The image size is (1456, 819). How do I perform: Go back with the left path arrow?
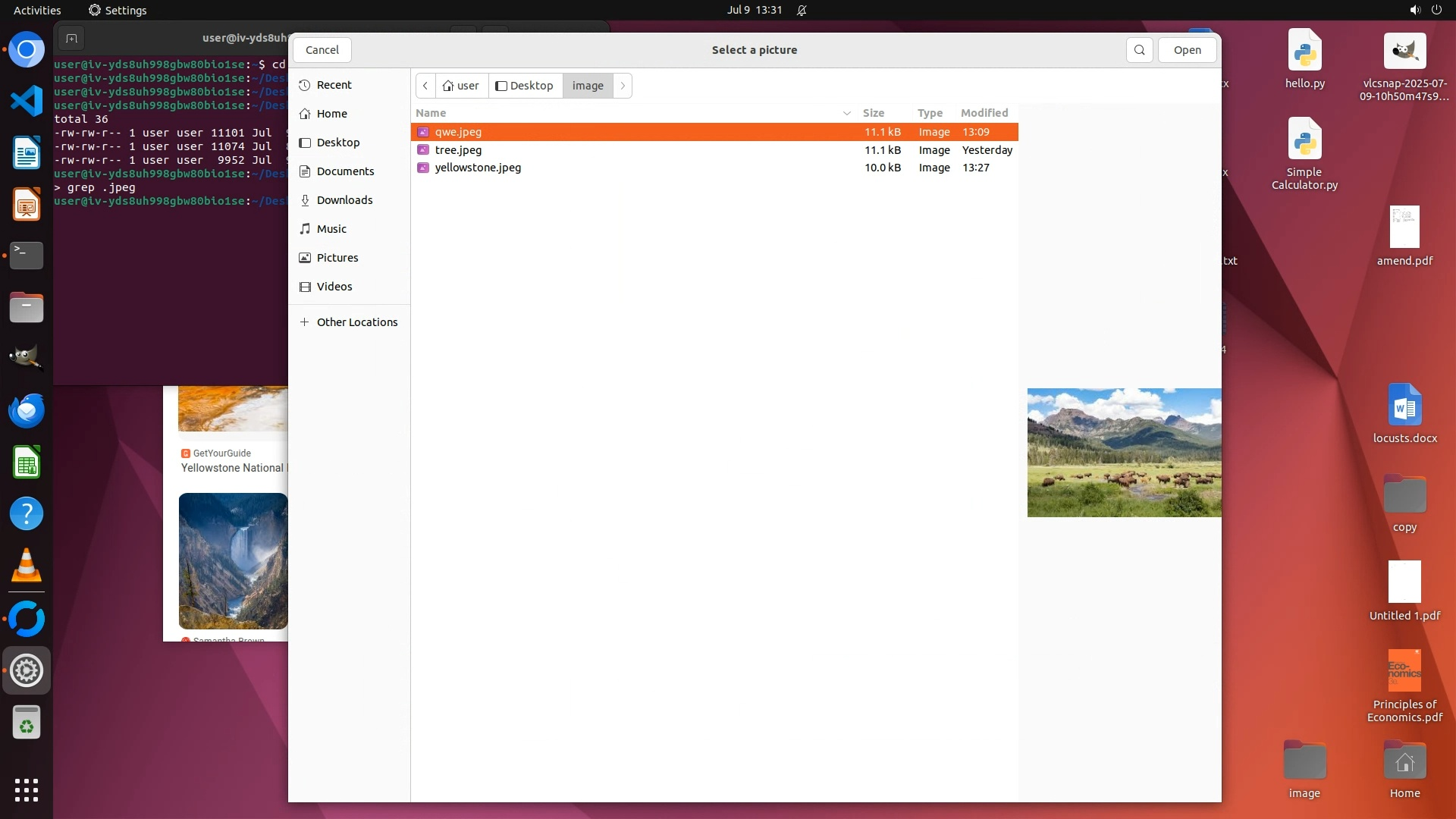(x=425, y=86)
